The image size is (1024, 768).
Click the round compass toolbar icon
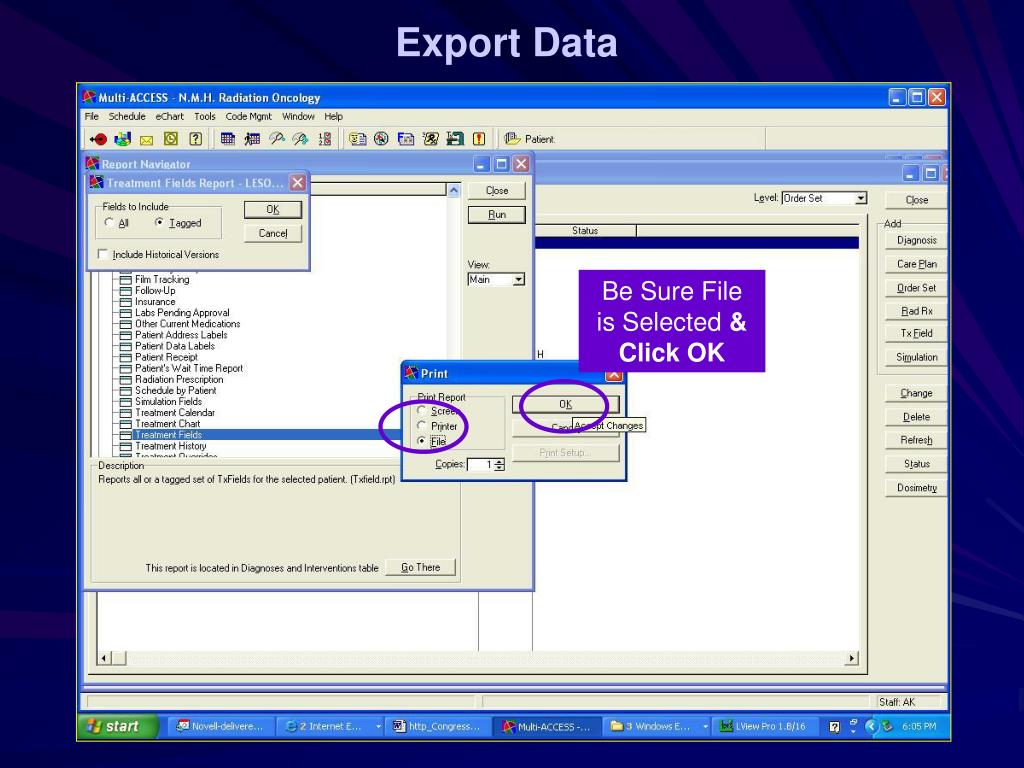pos(381,138)
